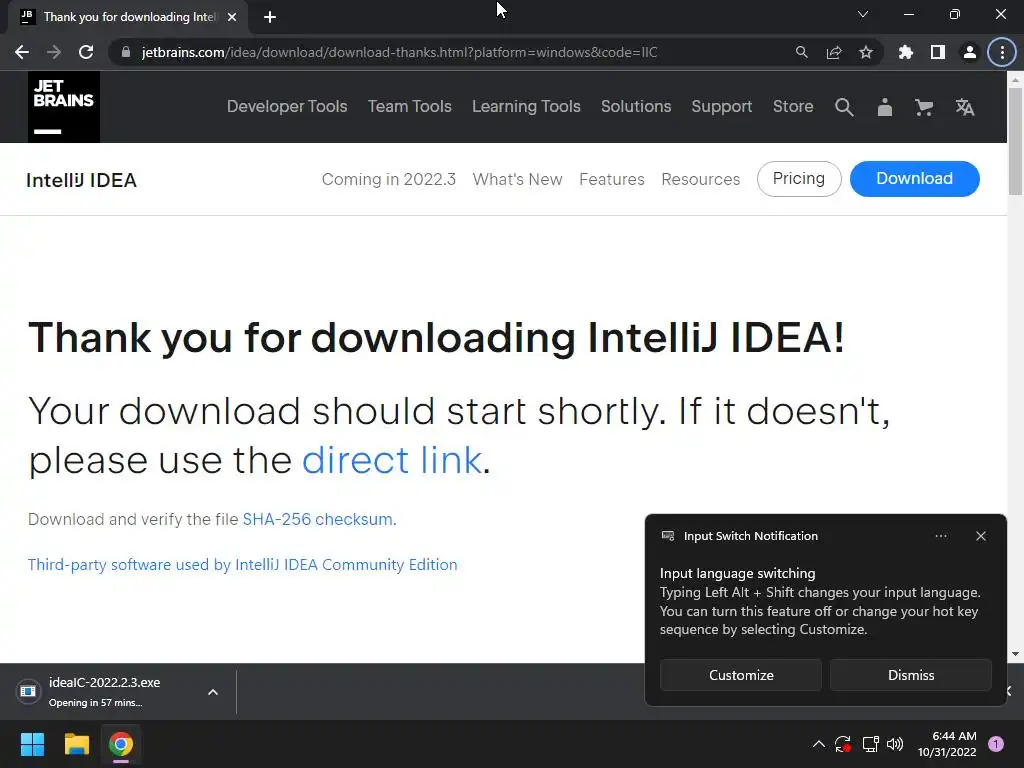The height and width of the screenshot is (768, 1024).
Task: Show hidden system tray icons
Action: coord(818,744)
